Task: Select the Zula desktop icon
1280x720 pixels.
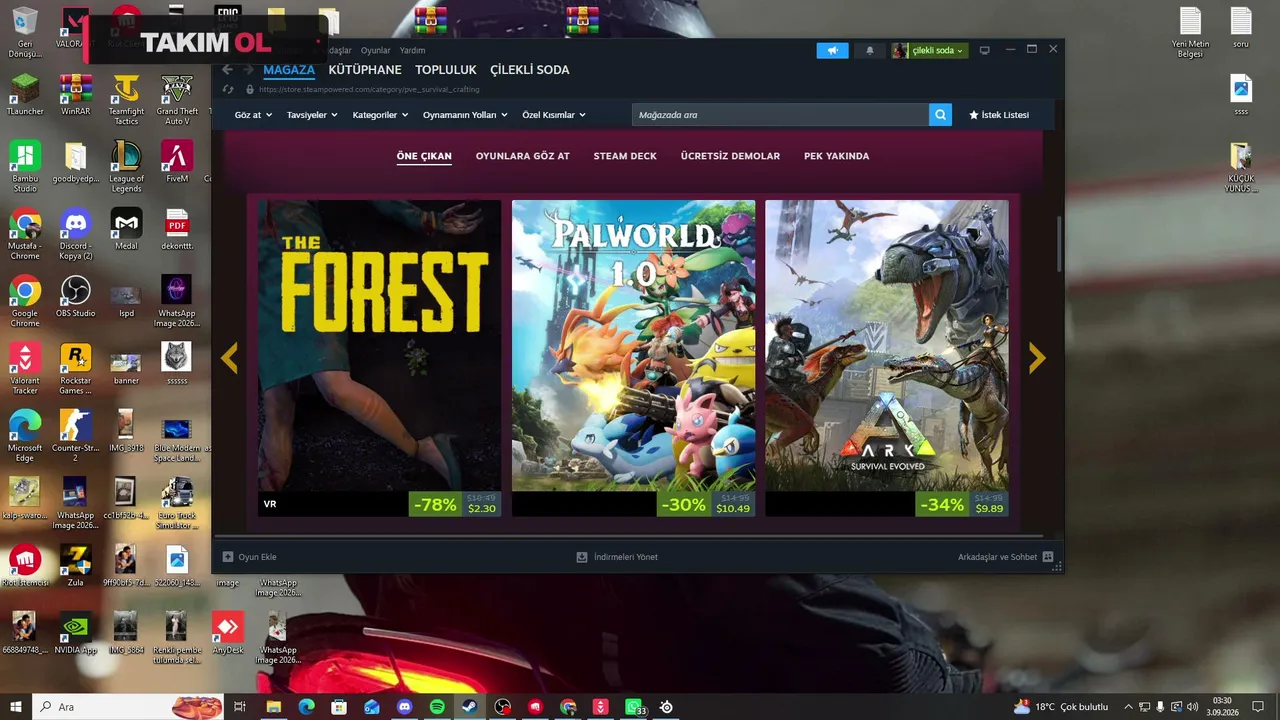Action: click(x=75, y=565)
